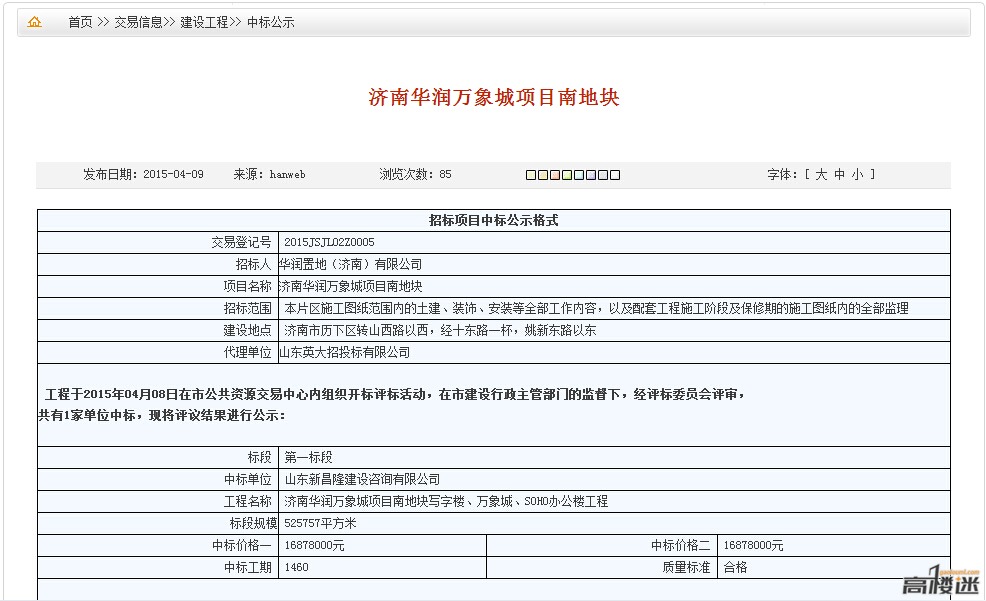Go to 交易信息 breadcrumb link

click(138, 22)
